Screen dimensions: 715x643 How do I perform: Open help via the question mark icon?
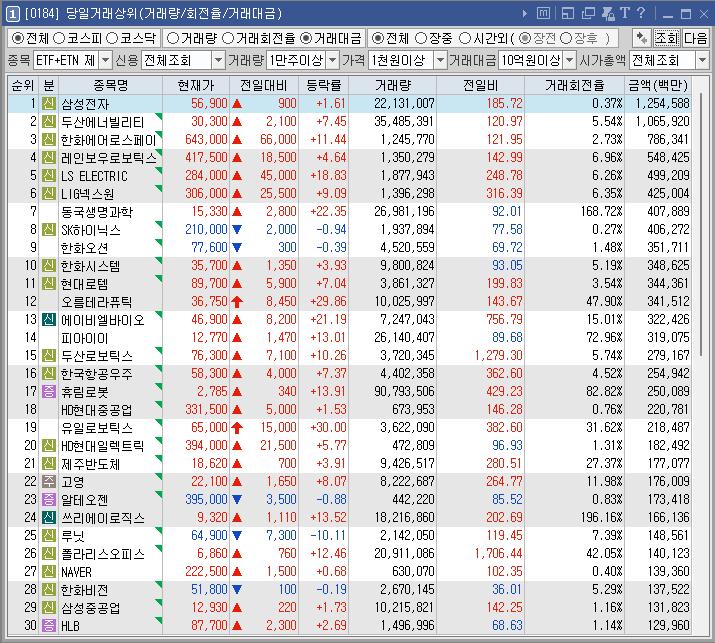click(641, 13)
